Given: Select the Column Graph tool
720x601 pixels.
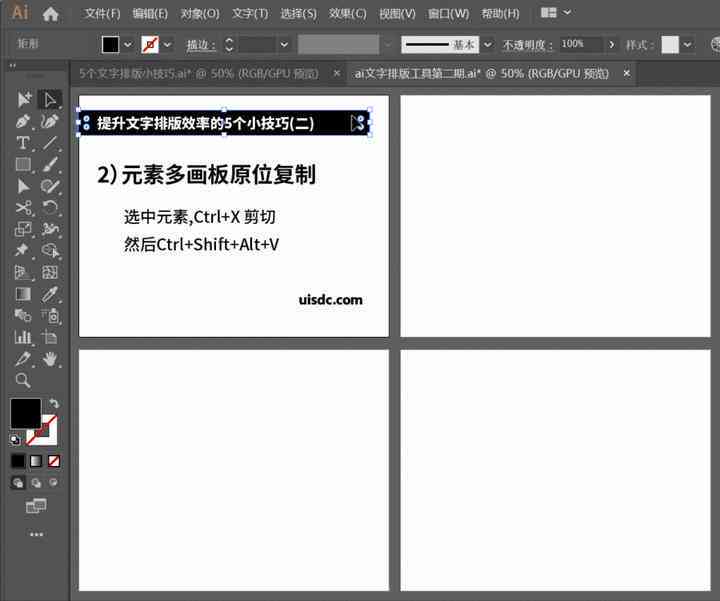Looking at the screenshot, I should (23, 337).
